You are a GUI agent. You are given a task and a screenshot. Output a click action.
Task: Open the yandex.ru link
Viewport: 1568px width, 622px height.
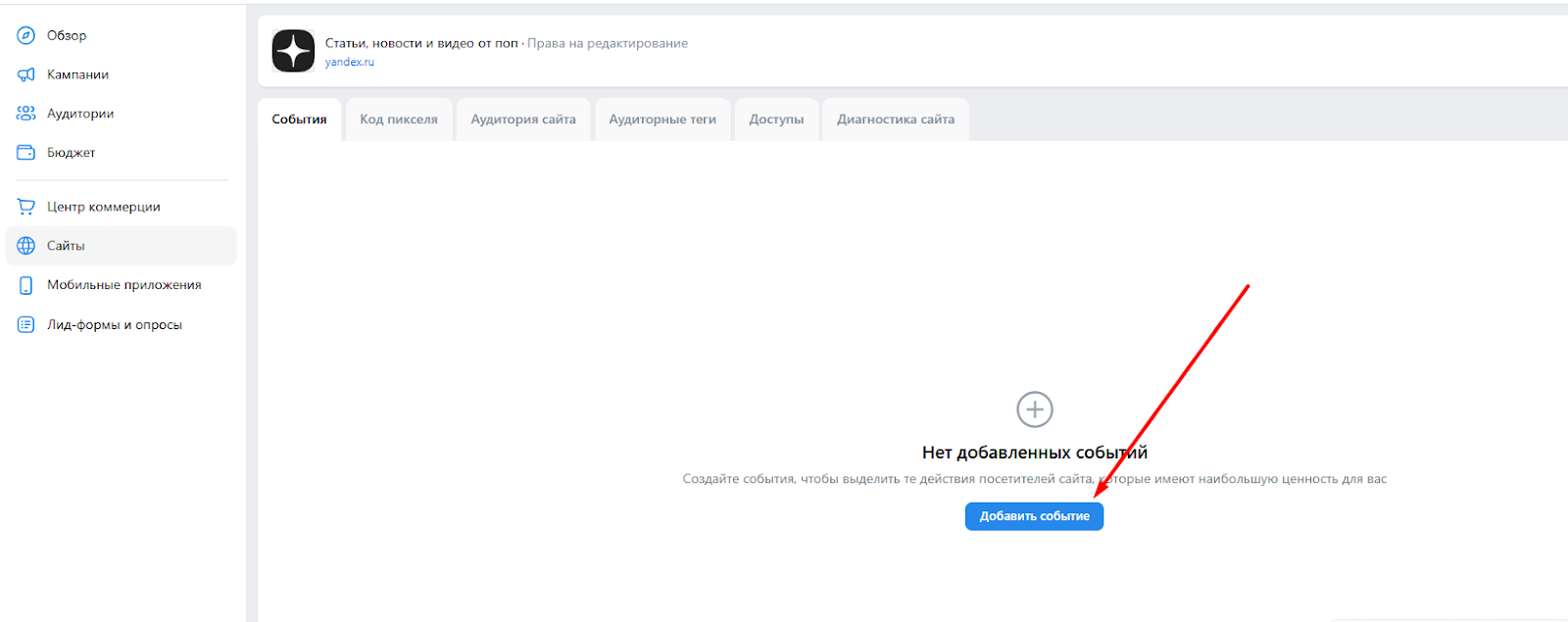(350, 62)
